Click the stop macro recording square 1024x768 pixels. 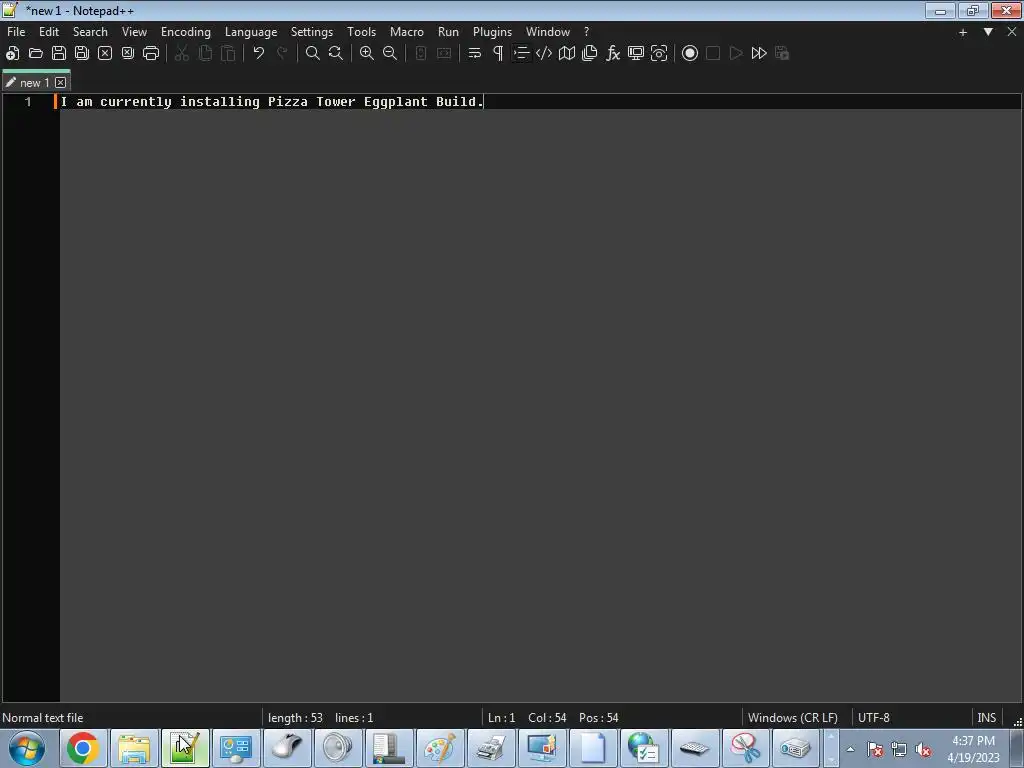point(713,54)
